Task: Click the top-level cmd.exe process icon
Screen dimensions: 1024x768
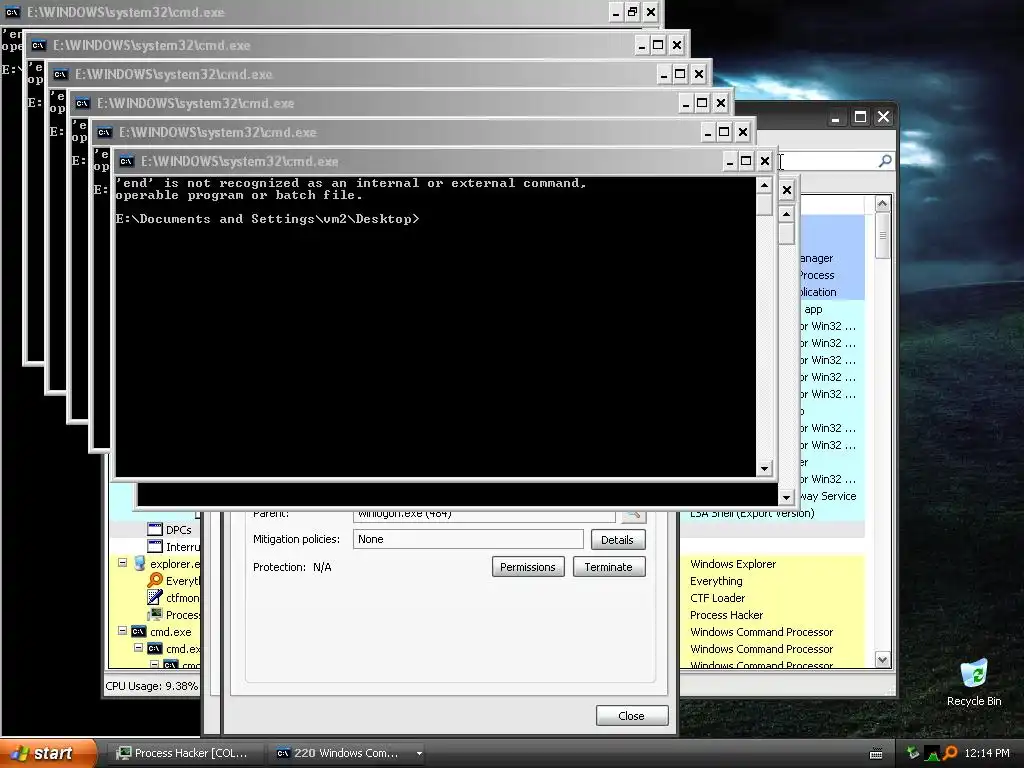Action: point(138,632)
